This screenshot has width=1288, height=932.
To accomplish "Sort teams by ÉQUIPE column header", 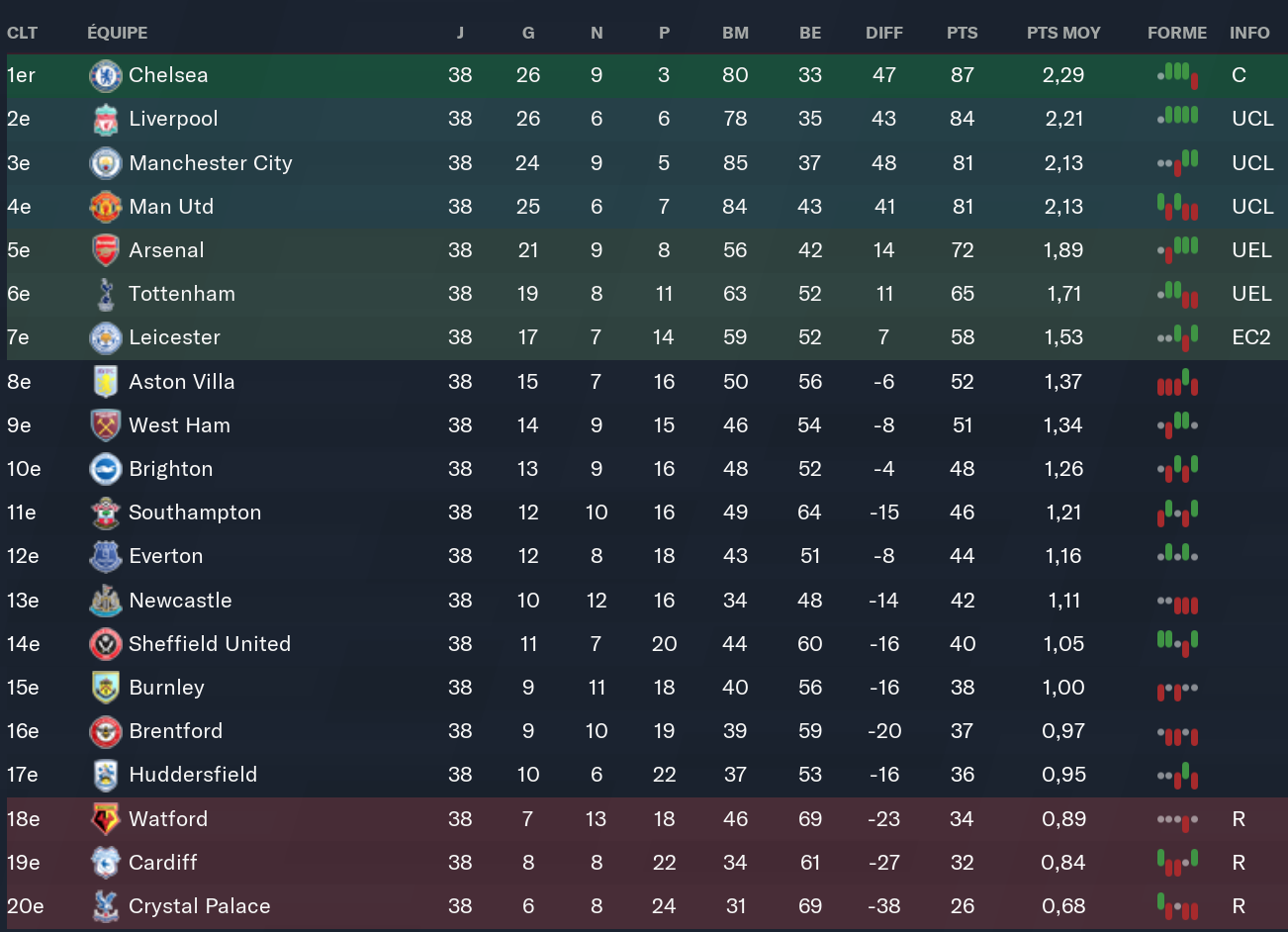I will pos(117,33).
